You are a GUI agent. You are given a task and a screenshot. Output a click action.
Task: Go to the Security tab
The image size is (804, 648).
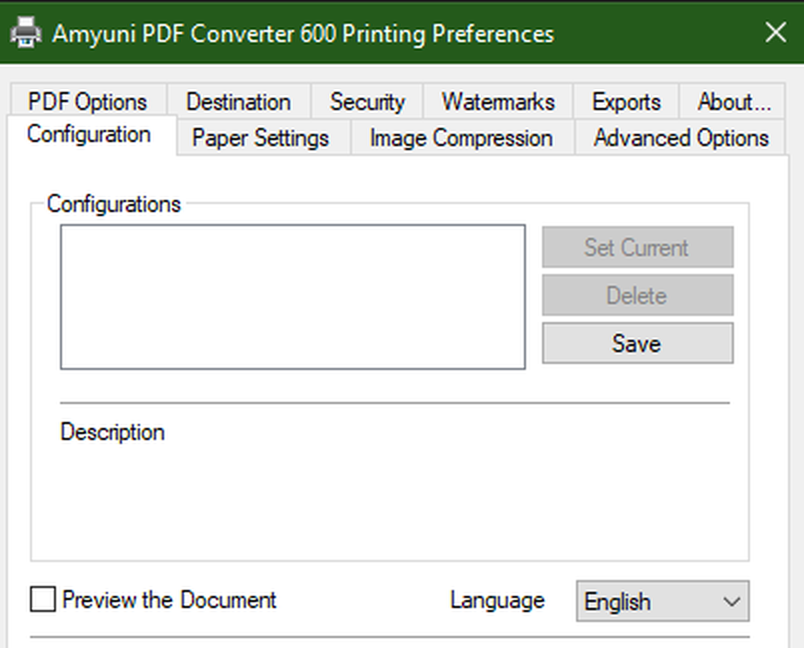point(367,102)
